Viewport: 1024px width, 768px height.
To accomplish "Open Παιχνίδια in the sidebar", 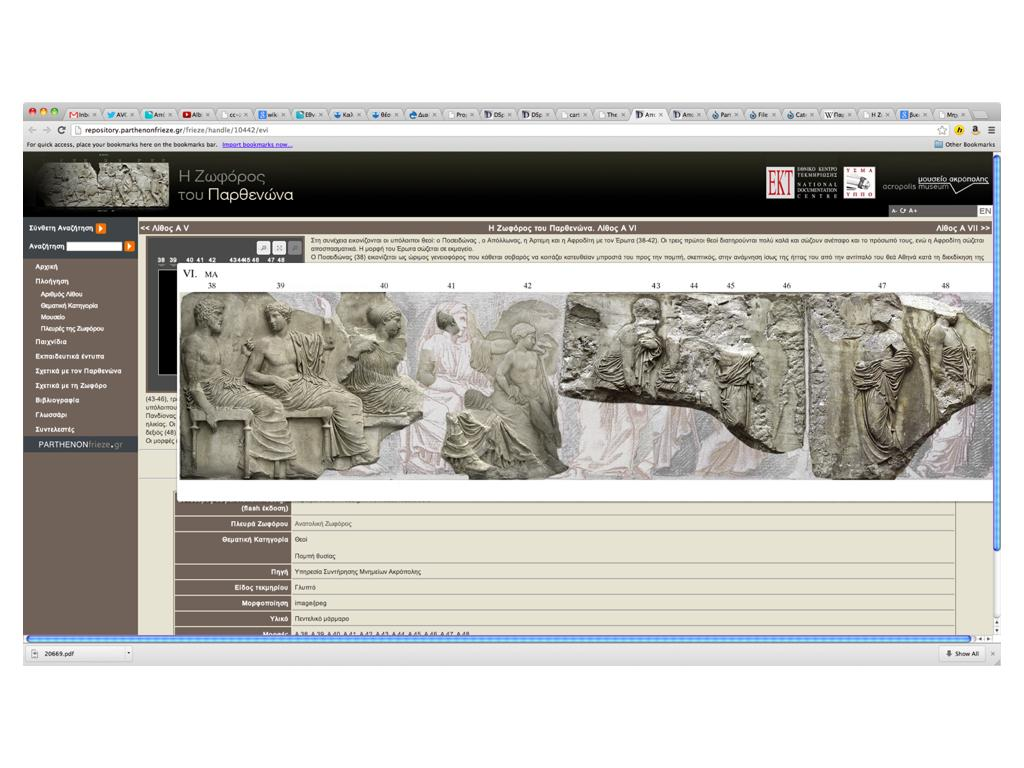I will [51, 342].
